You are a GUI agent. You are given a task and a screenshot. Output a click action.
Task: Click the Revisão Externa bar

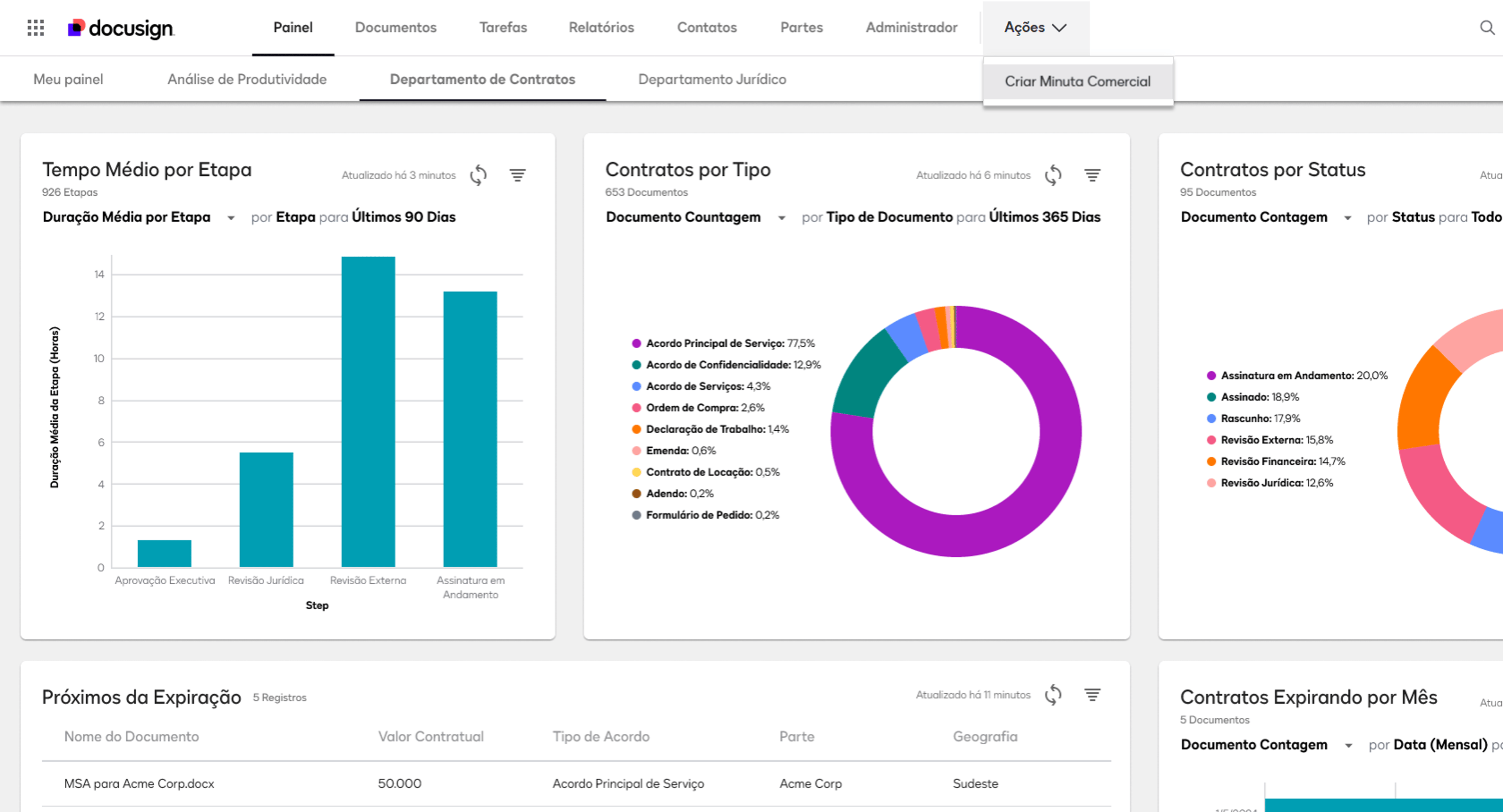coord(368,411)
